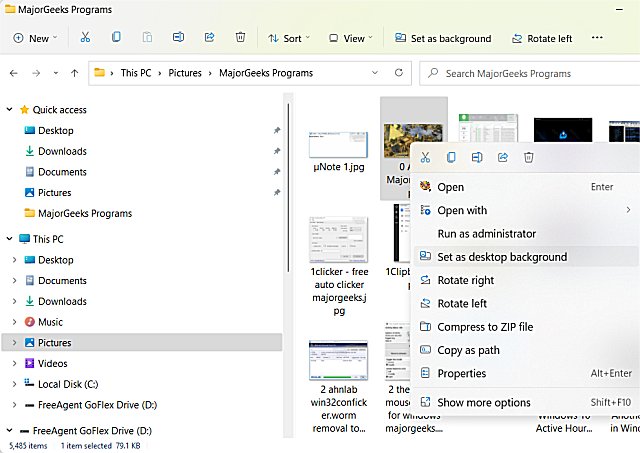
Task: Click the Rename icon in the toolbar
Action: 178,38
